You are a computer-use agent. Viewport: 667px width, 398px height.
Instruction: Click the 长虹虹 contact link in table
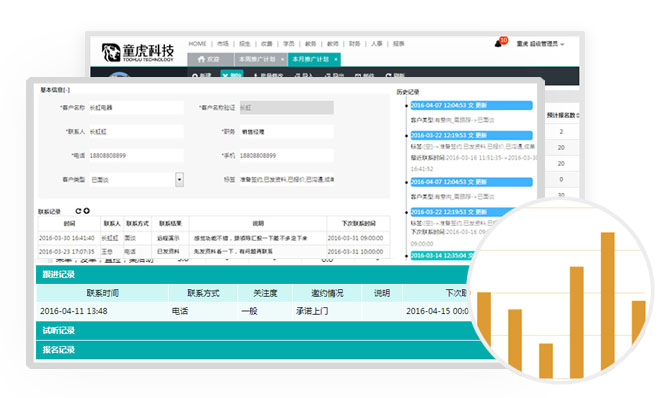click(110, 238)
